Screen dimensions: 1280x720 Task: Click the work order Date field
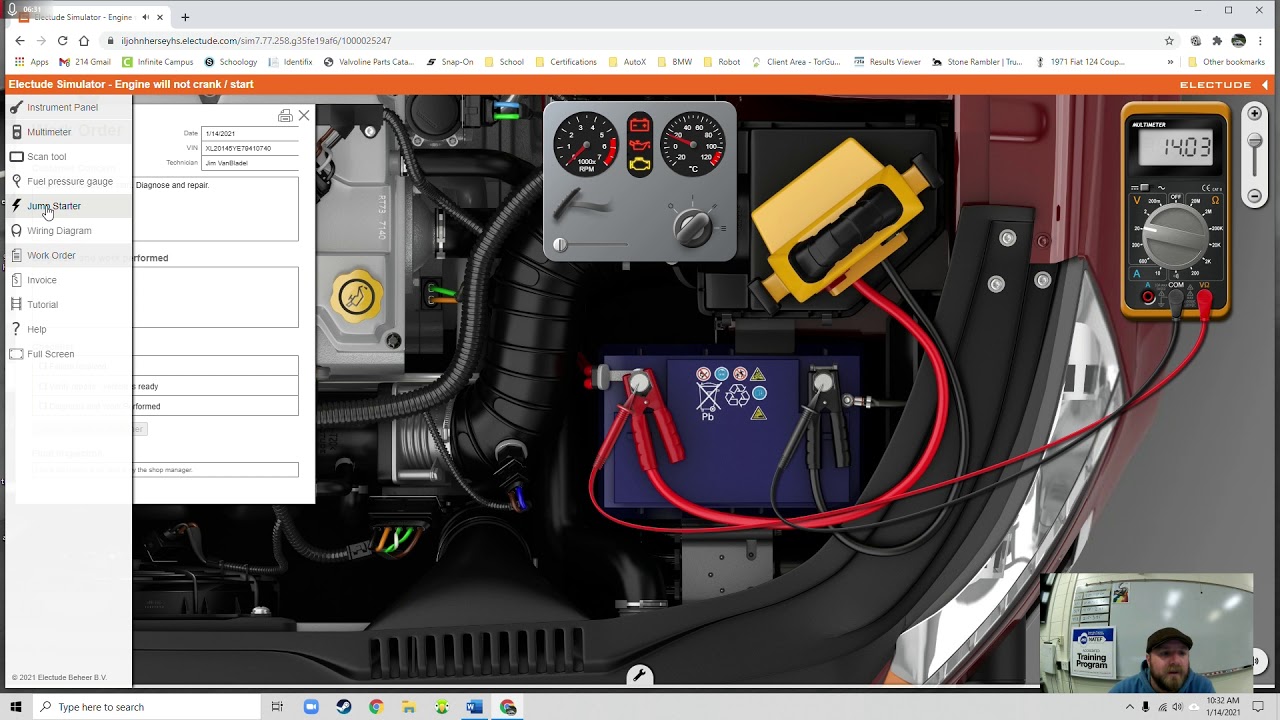250,133
